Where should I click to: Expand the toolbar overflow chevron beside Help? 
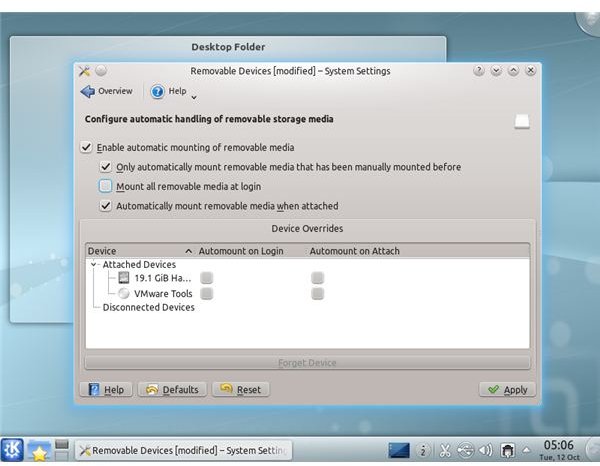point(194,97)
